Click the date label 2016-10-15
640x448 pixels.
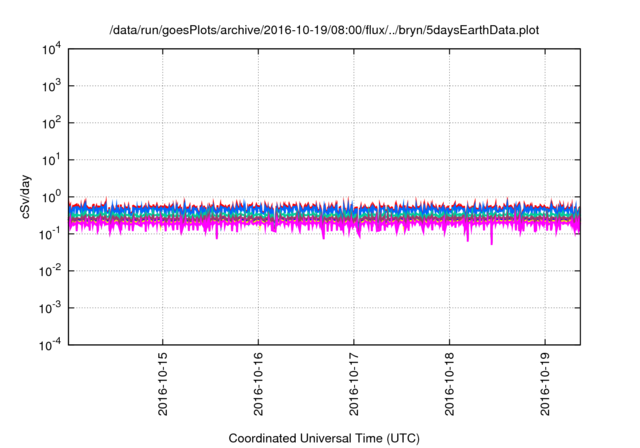pyautogui.click(x=162, y=384)
